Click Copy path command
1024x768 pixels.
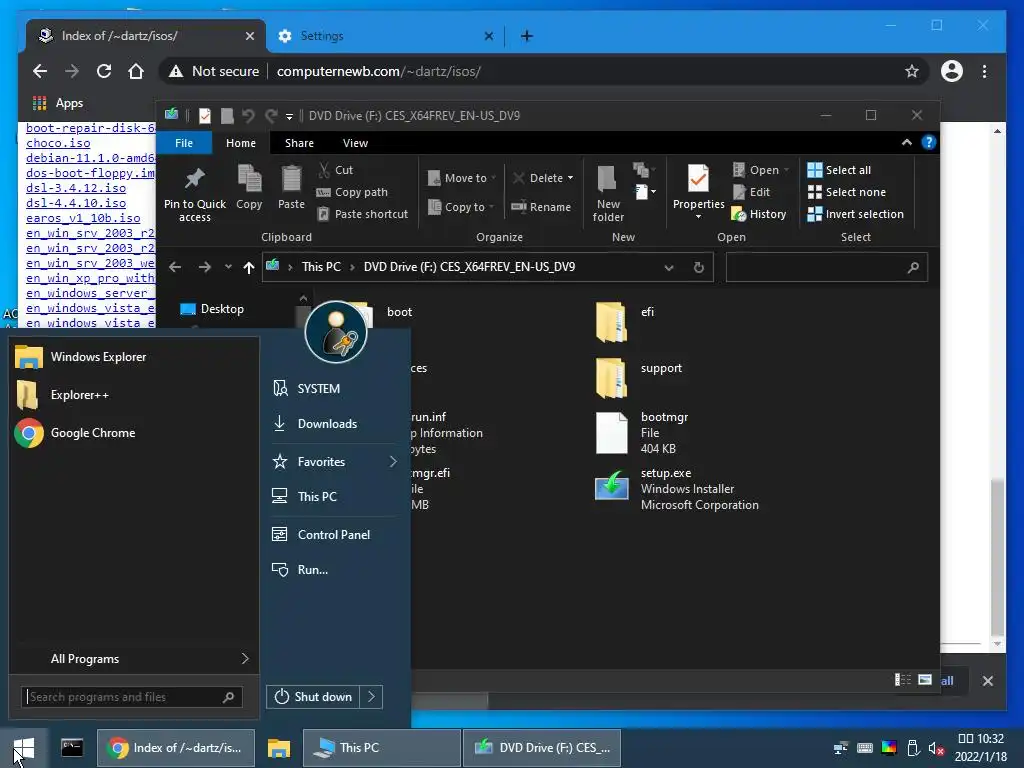point(352,192)
